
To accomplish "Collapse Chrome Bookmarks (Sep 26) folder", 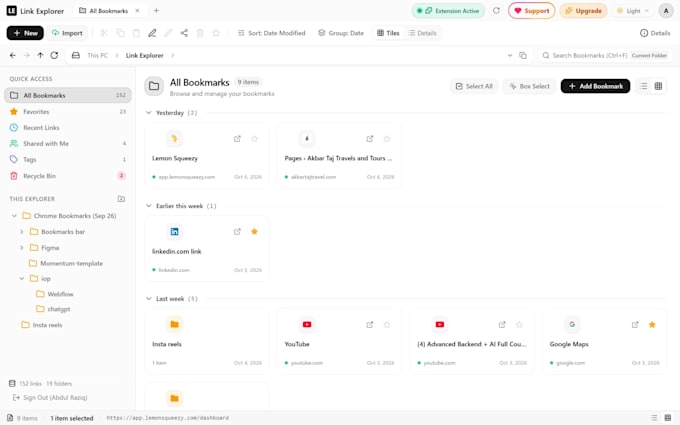I will click(x=14, y=216).
